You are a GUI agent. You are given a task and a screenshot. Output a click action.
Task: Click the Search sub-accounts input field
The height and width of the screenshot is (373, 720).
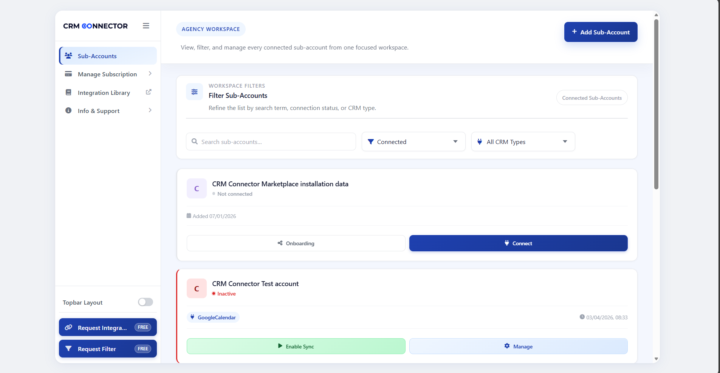click(x=271, y=141)
